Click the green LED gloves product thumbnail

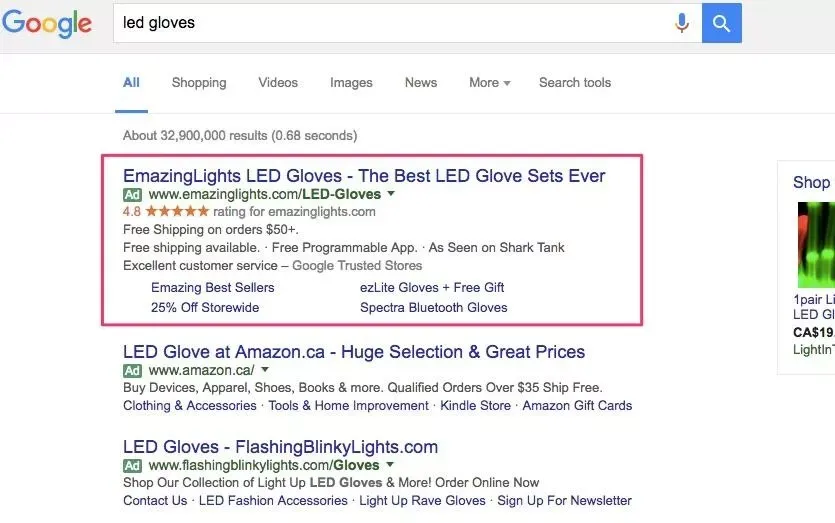click(816, 245)
